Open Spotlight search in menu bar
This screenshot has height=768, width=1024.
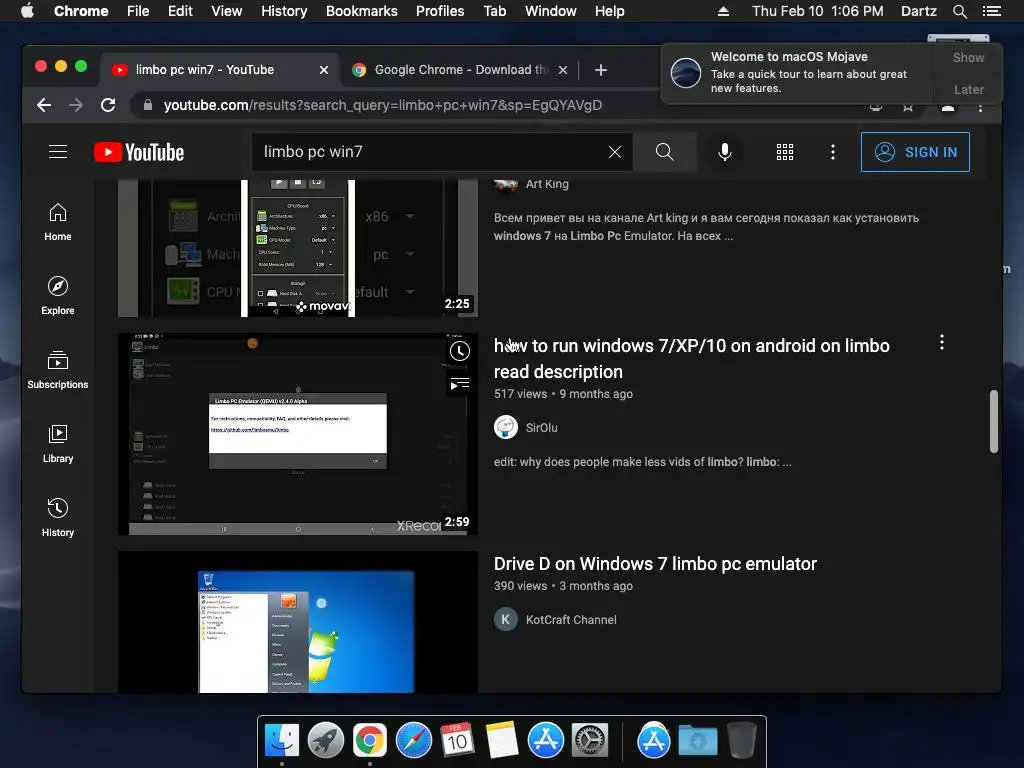(x=959, y=11)
